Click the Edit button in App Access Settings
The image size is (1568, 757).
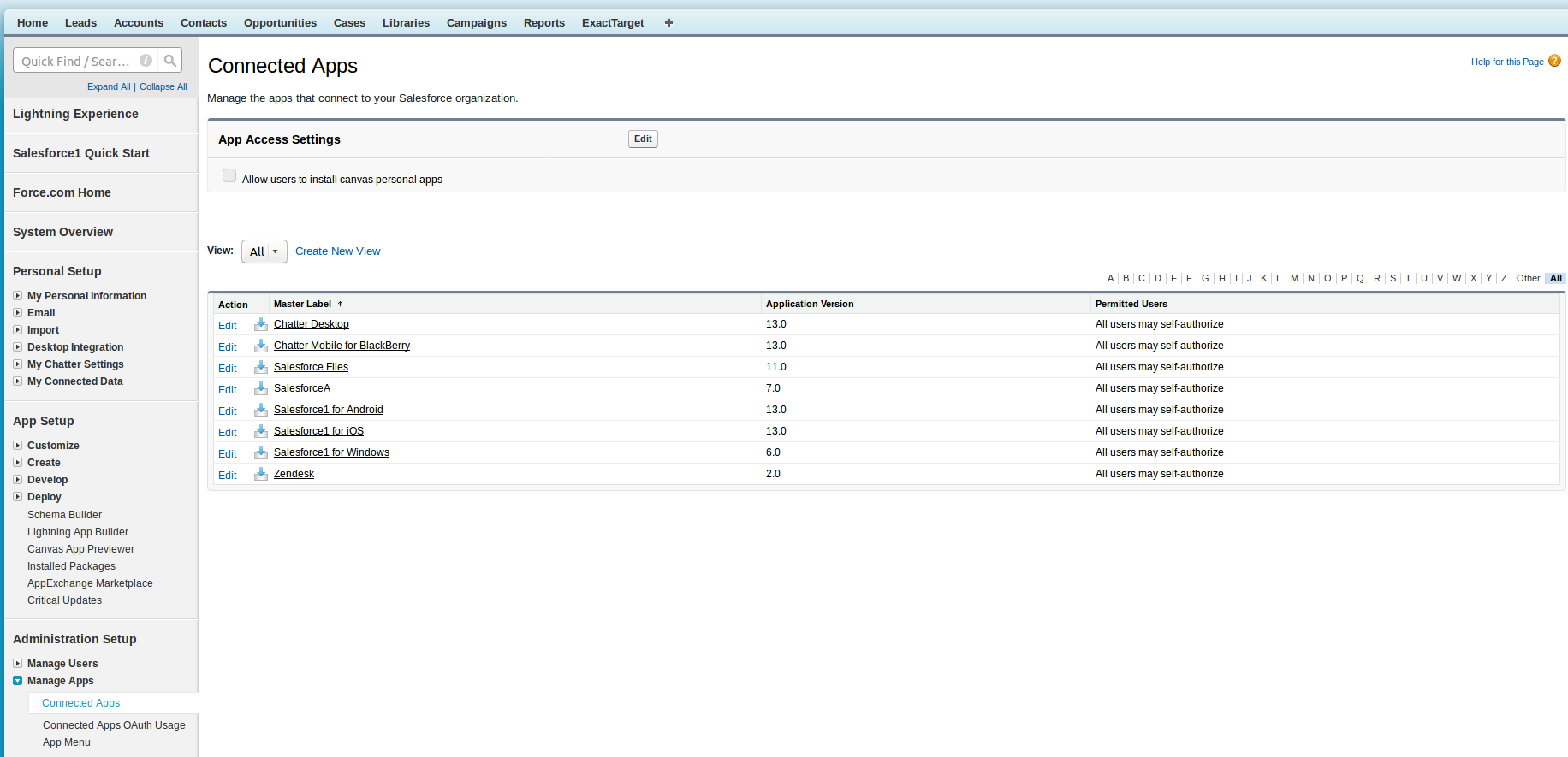643,139
